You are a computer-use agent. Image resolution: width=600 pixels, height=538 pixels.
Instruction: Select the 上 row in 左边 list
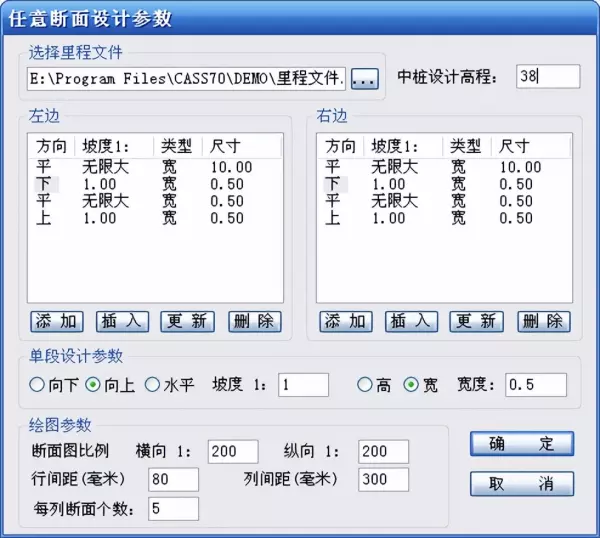point(155,218)
